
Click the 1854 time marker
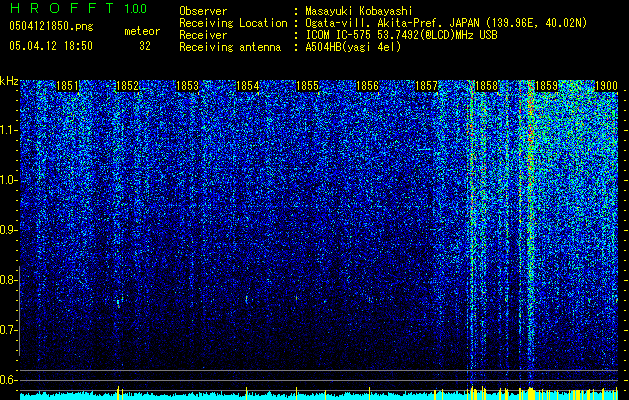click(x=248, y=86)
